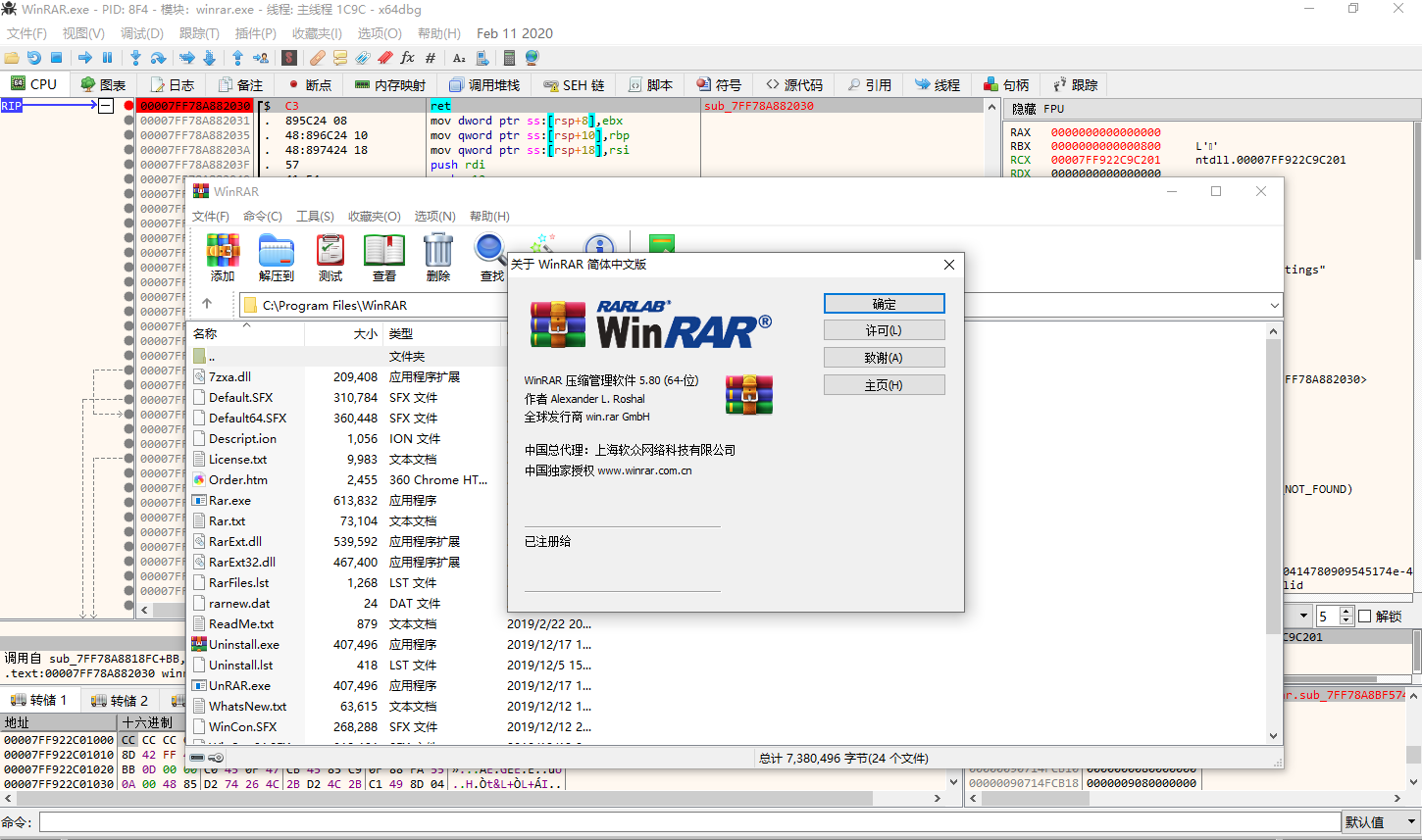1422x840 pixels.
Task: Open the variables hash icon
Action: (431, 58)
